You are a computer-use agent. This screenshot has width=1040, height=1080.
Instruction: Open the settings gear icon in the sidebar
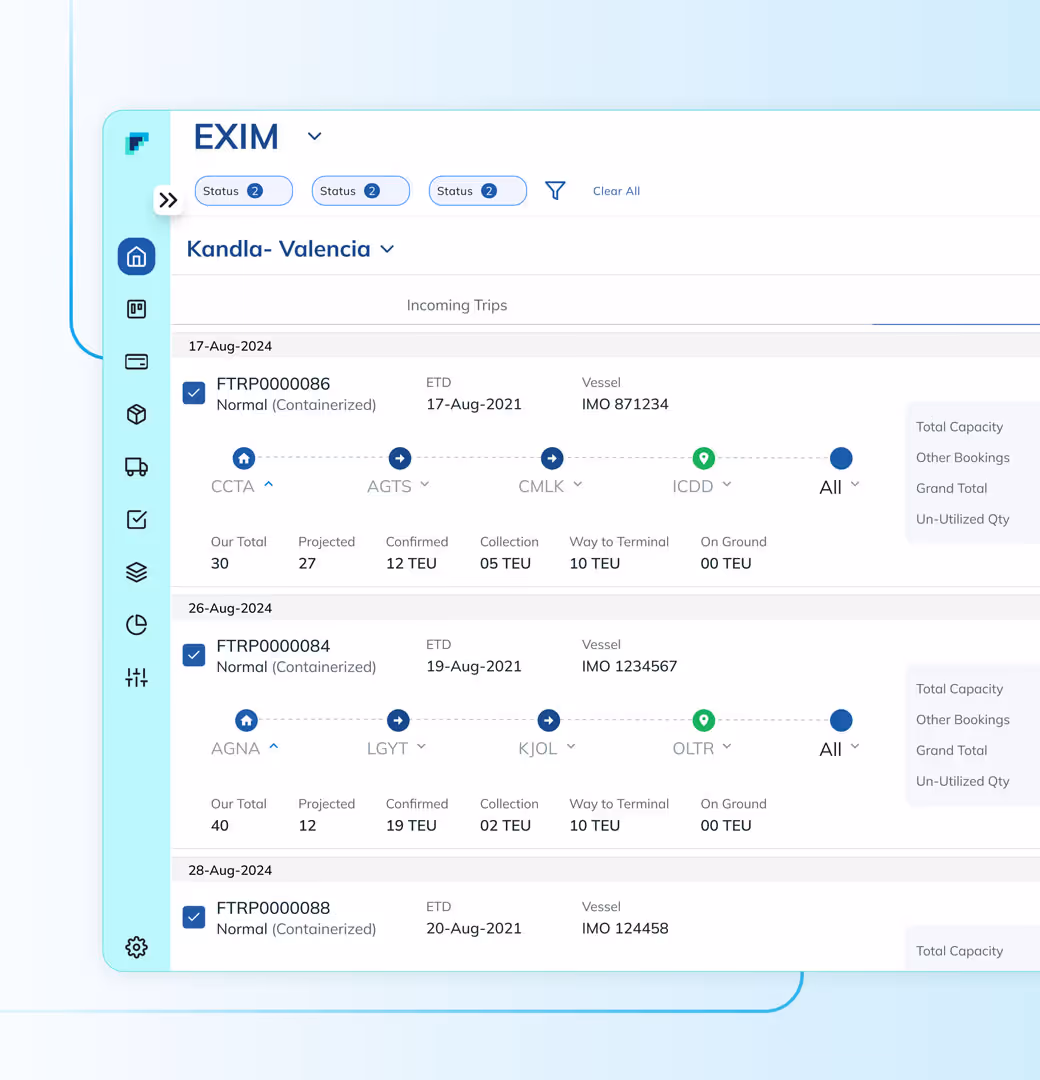pyautogui.click(x=136, y=947)
